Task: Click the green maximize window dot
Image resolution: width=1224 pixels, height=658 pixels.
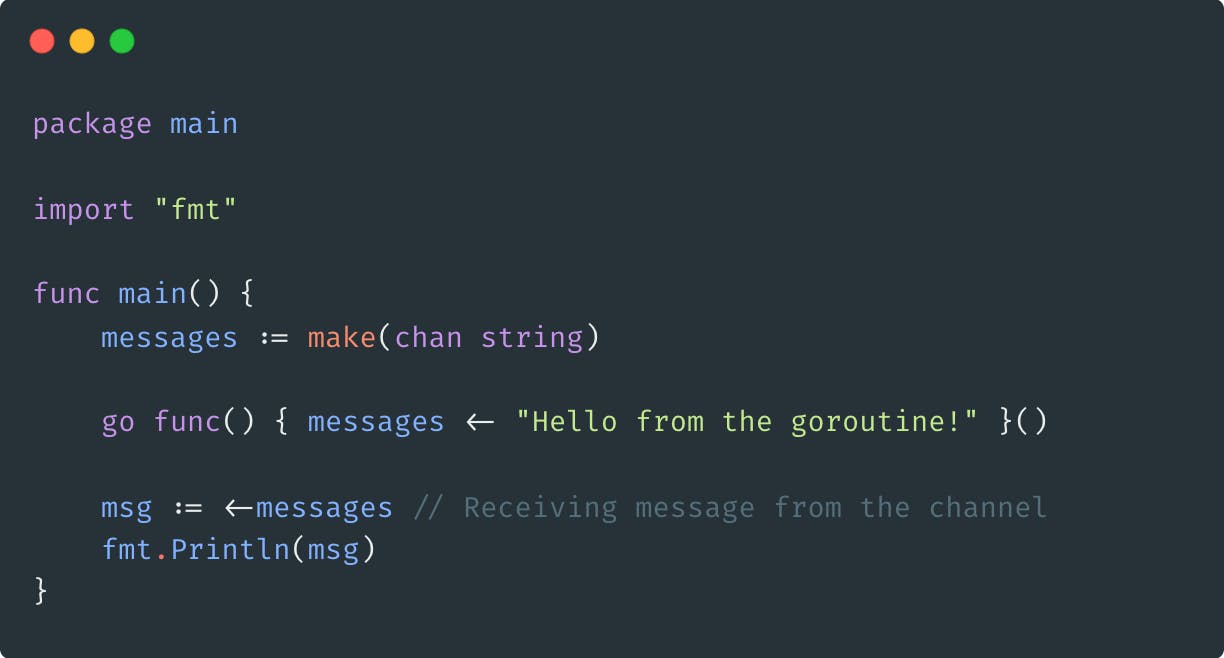Action: click(122, 41)
